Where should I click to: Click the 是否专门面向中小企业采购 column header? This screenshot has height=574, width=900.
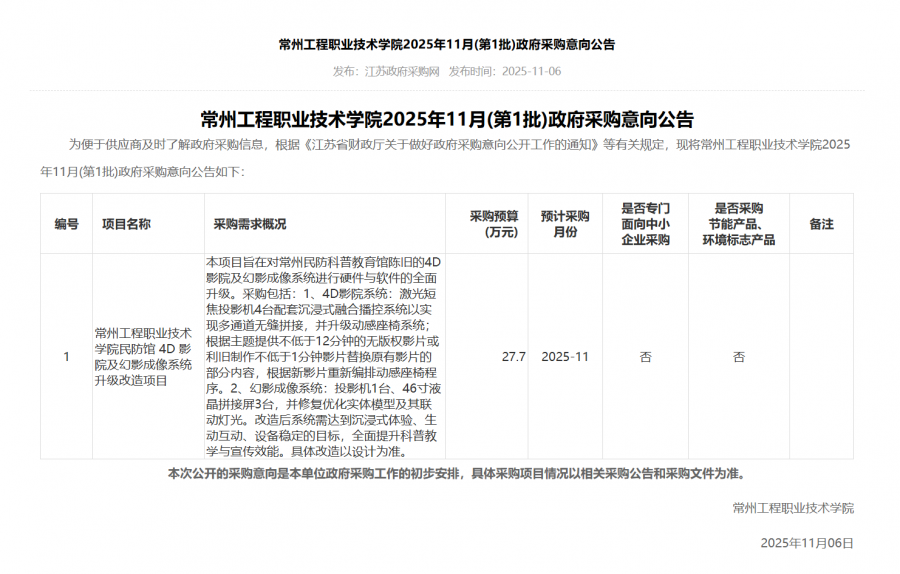645,224
